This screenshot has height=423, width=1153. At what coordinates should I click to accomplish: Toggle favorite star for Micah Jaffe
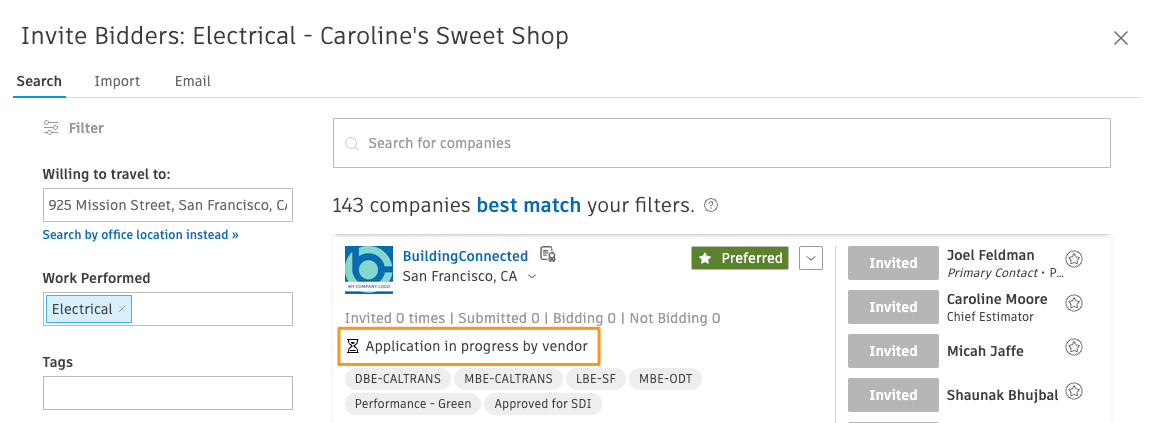pyautogui.click(x=1074, y=347)
